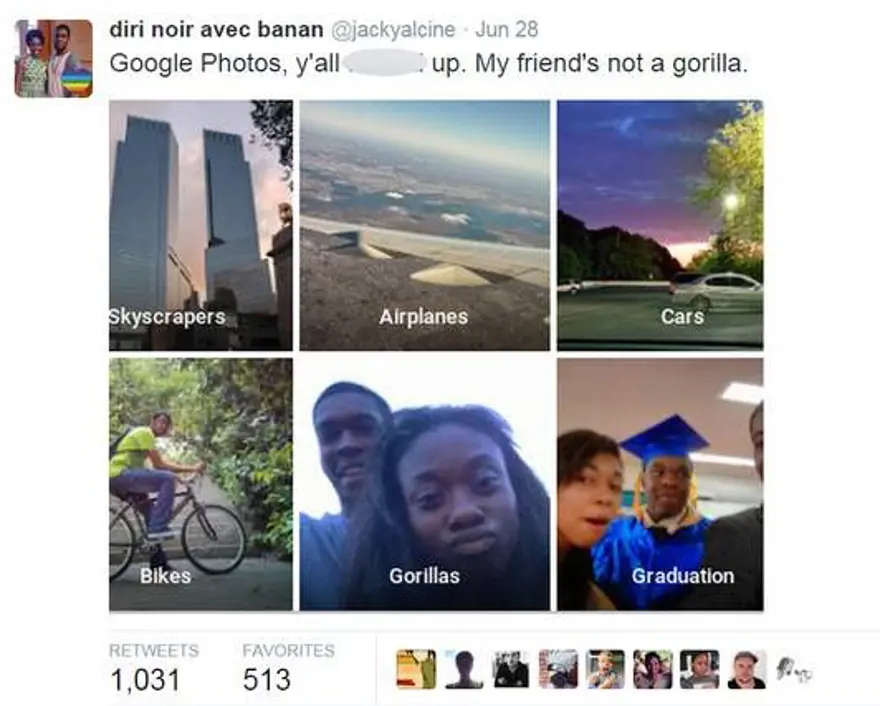The image size is (880, 706).
Task: Open the Skyscrapers photo album thumbnail
Action: click(x=201, y=225)
